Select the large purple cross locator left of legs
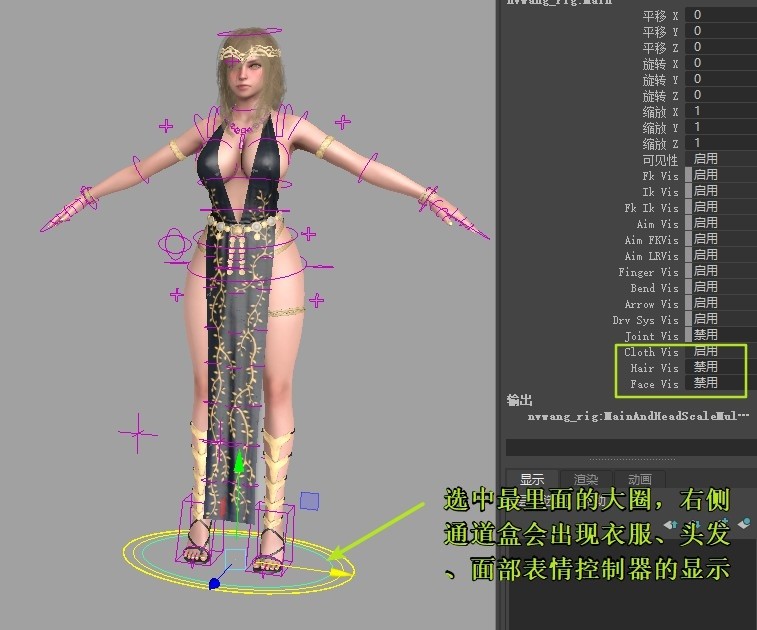Image resolution: width=757 pixels, height=630 pixels. click(138, 433)
